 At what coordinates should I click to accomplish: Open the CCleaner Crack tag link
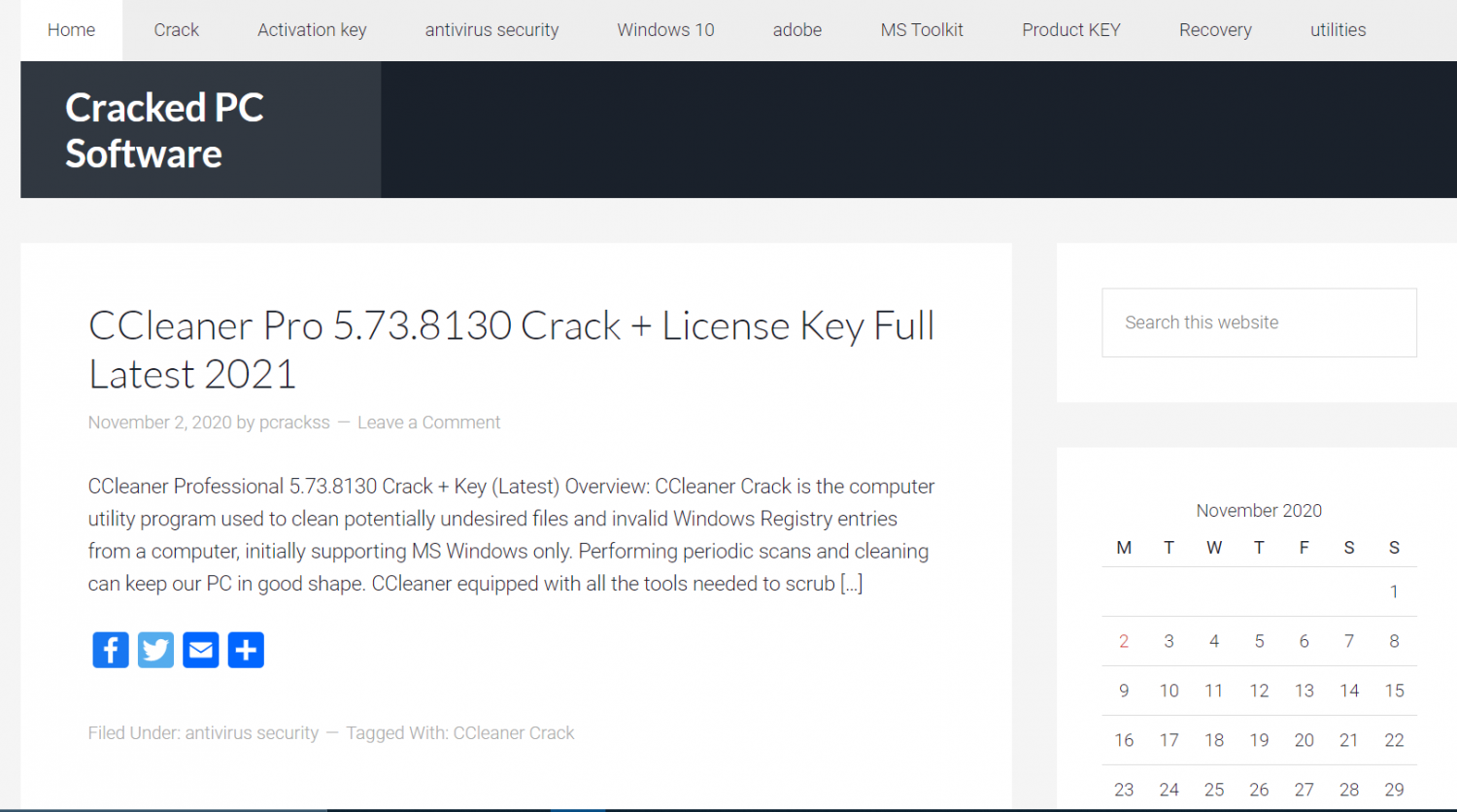point(514,733)
